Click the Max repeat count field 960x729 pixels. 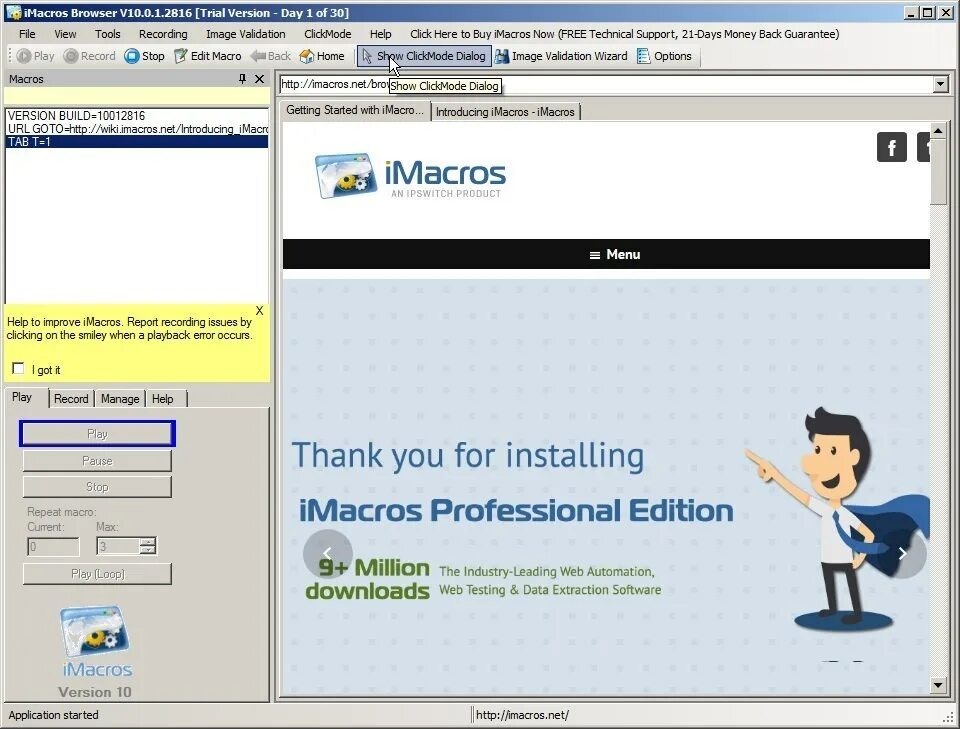click(x=118, y=547)
